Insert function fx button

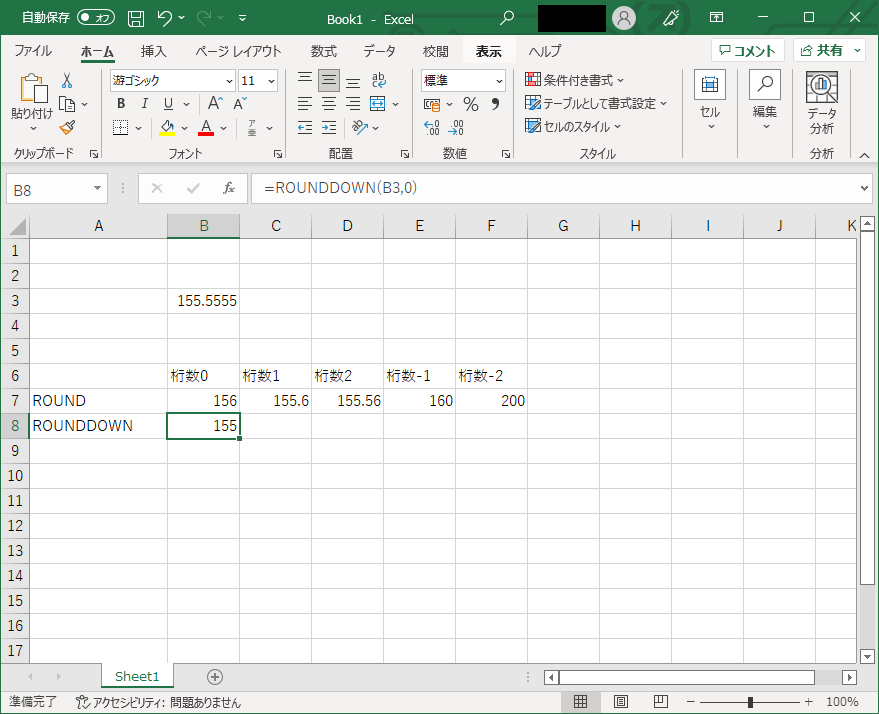(x=229, y=188)
